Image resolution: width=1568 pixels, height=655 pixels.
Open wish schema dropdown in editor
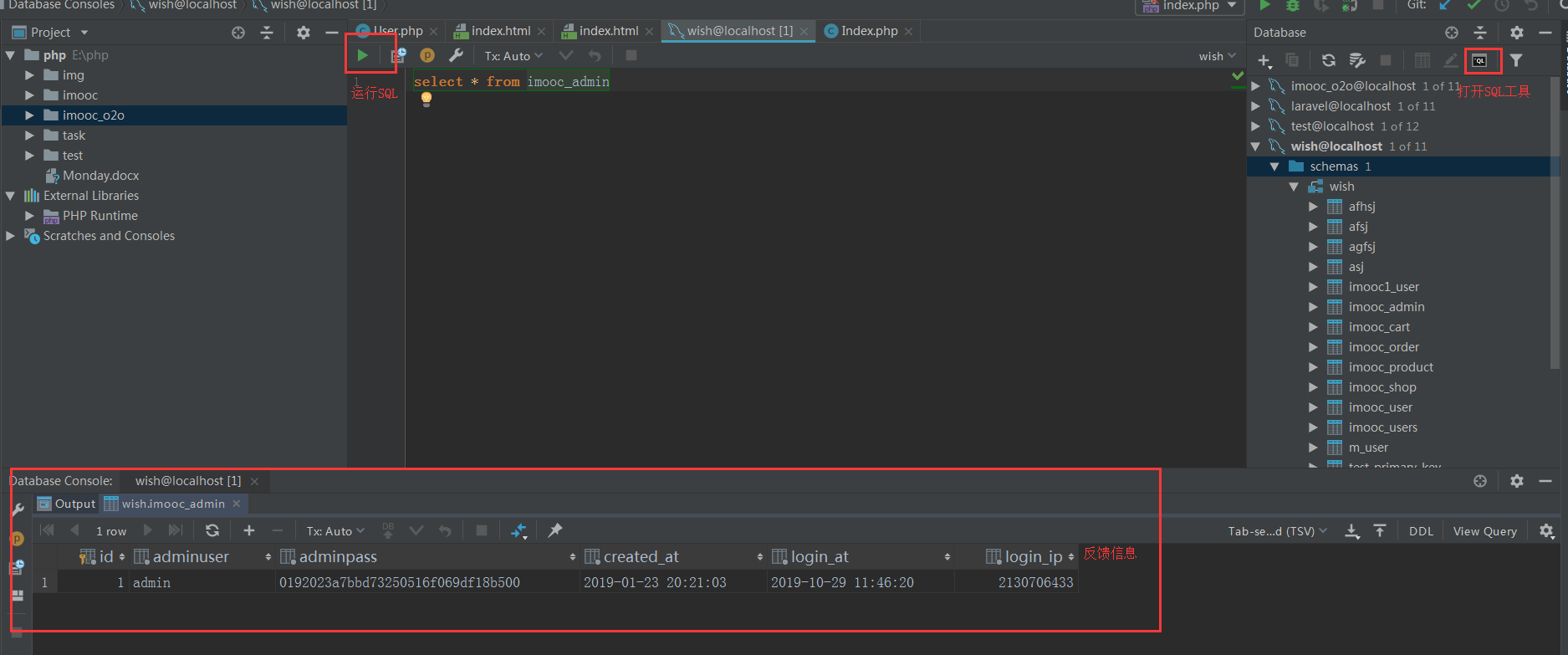point(1217,56)
